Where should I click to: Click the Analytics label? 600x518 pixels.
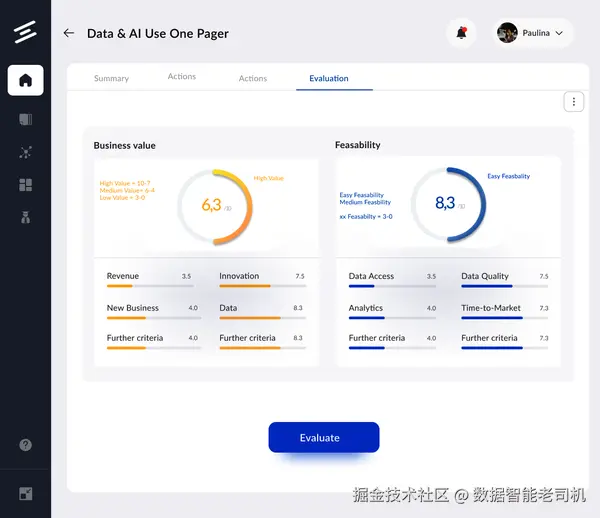coord(366,308)
